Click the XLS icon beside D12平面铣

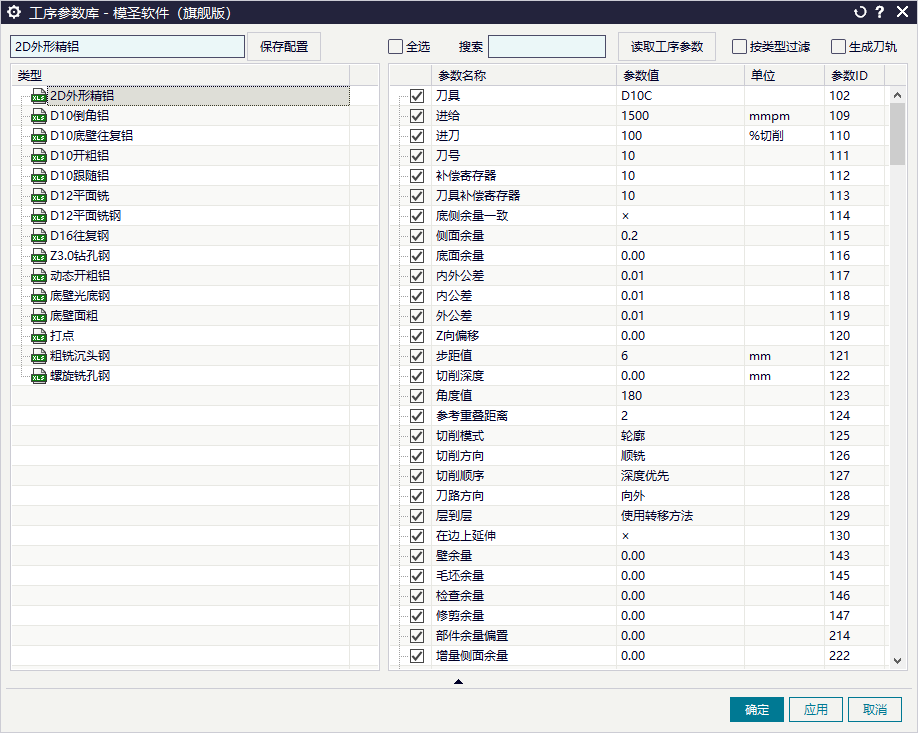pos(39,196)
